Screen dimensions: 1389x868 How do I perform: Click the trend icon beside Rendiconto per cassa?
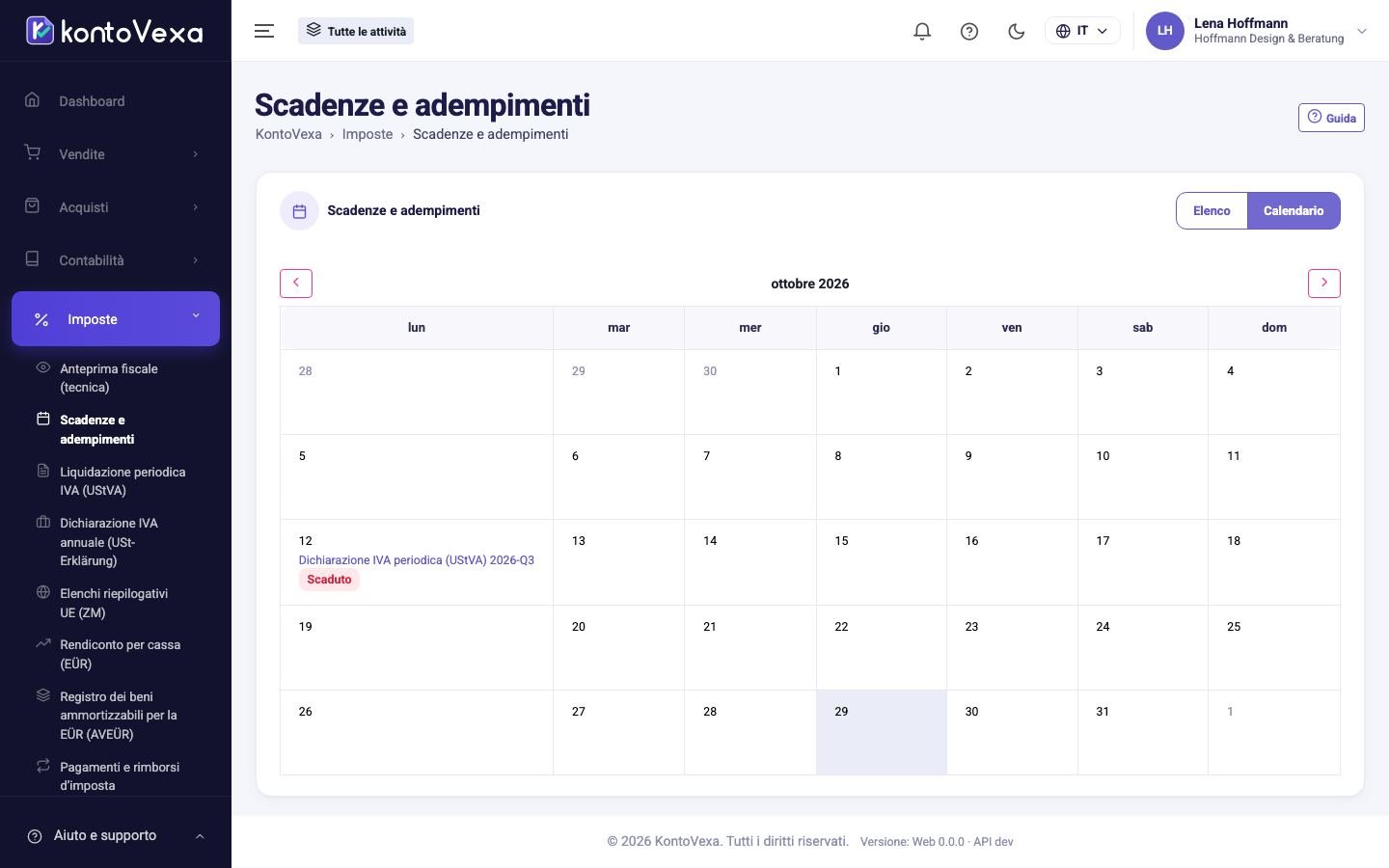[x=42, y=643]
